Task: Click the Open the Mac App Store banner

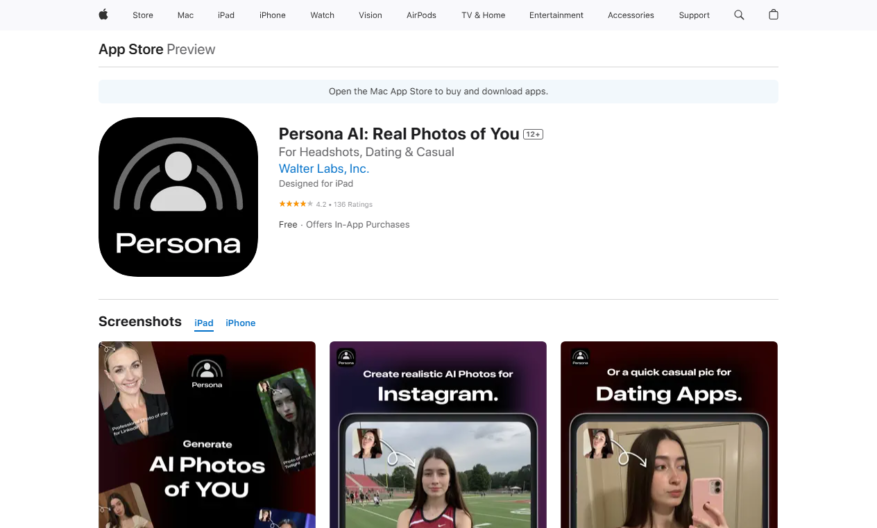Action: click(438, 91)
